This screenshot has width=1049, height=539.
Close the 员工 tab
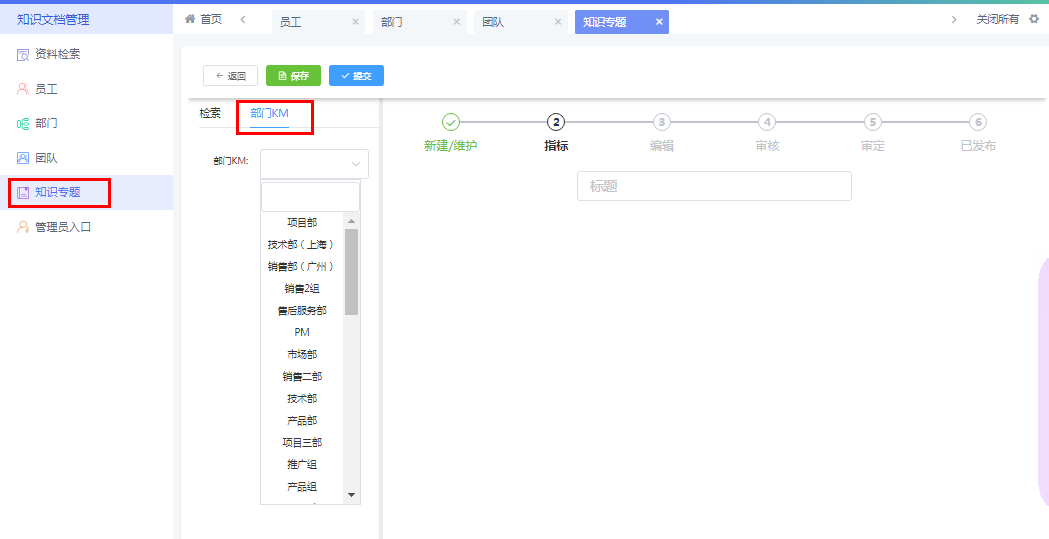click(355, 22)
